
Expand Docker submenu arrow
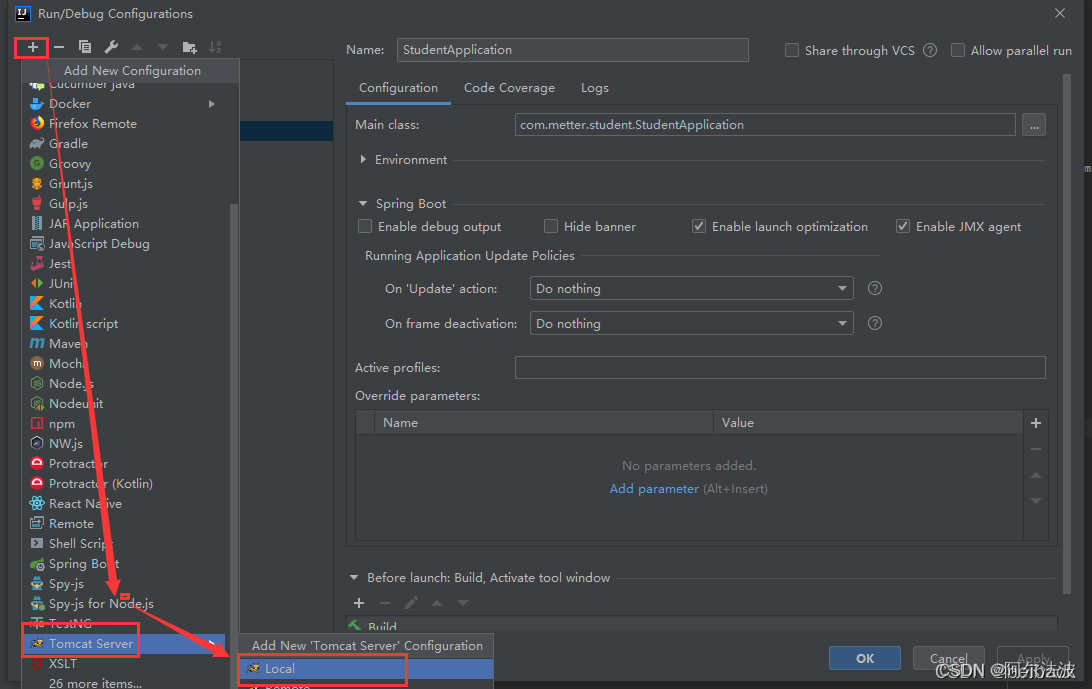(212, 104)
